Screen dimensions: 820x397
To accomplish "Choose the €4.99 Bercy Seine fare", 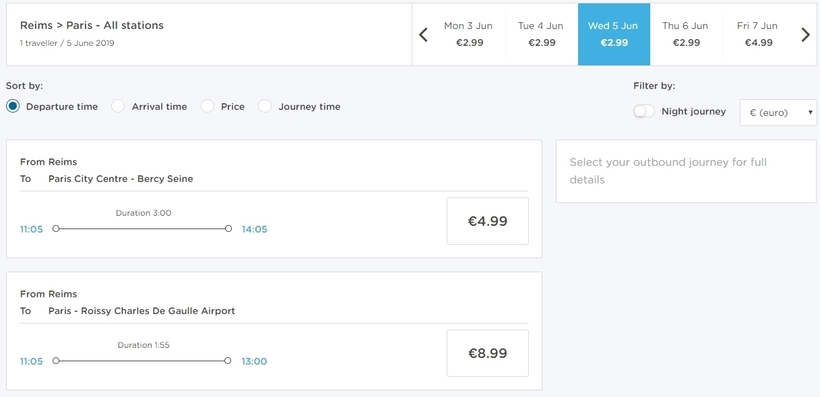I will (487, 221).
